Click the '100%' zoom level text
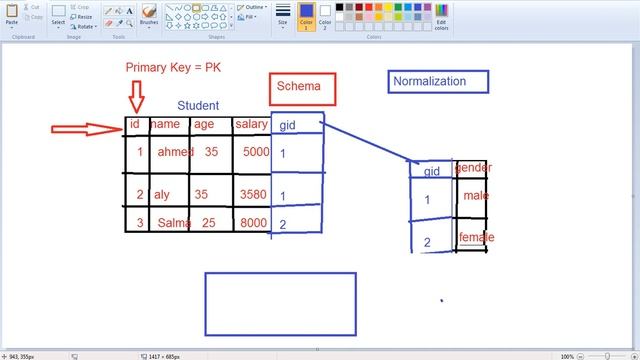The width and height of the screenshot is (640, 360). (x=567, y=357)
